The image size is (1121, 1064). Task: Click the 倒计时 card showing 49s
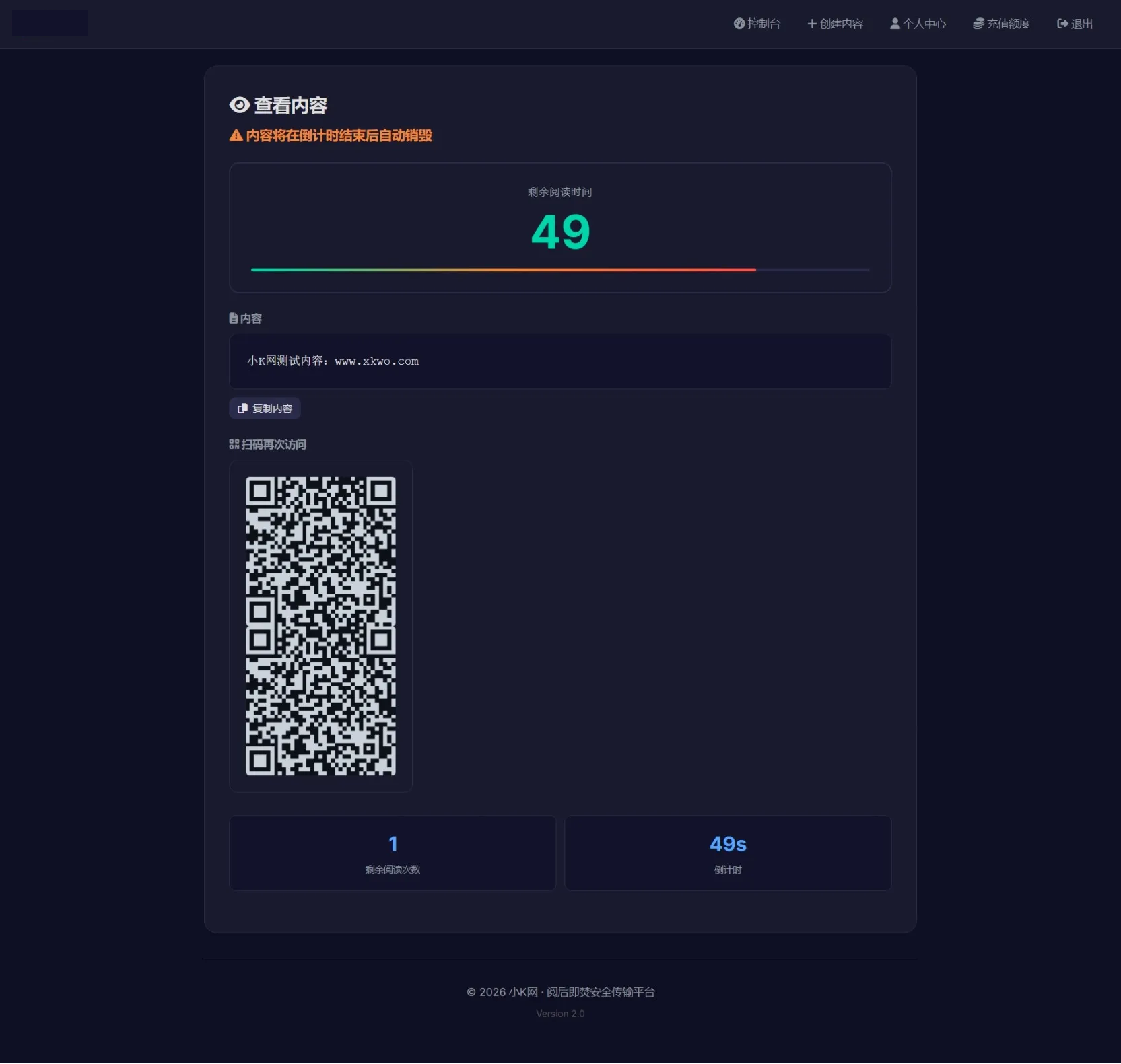728,853
